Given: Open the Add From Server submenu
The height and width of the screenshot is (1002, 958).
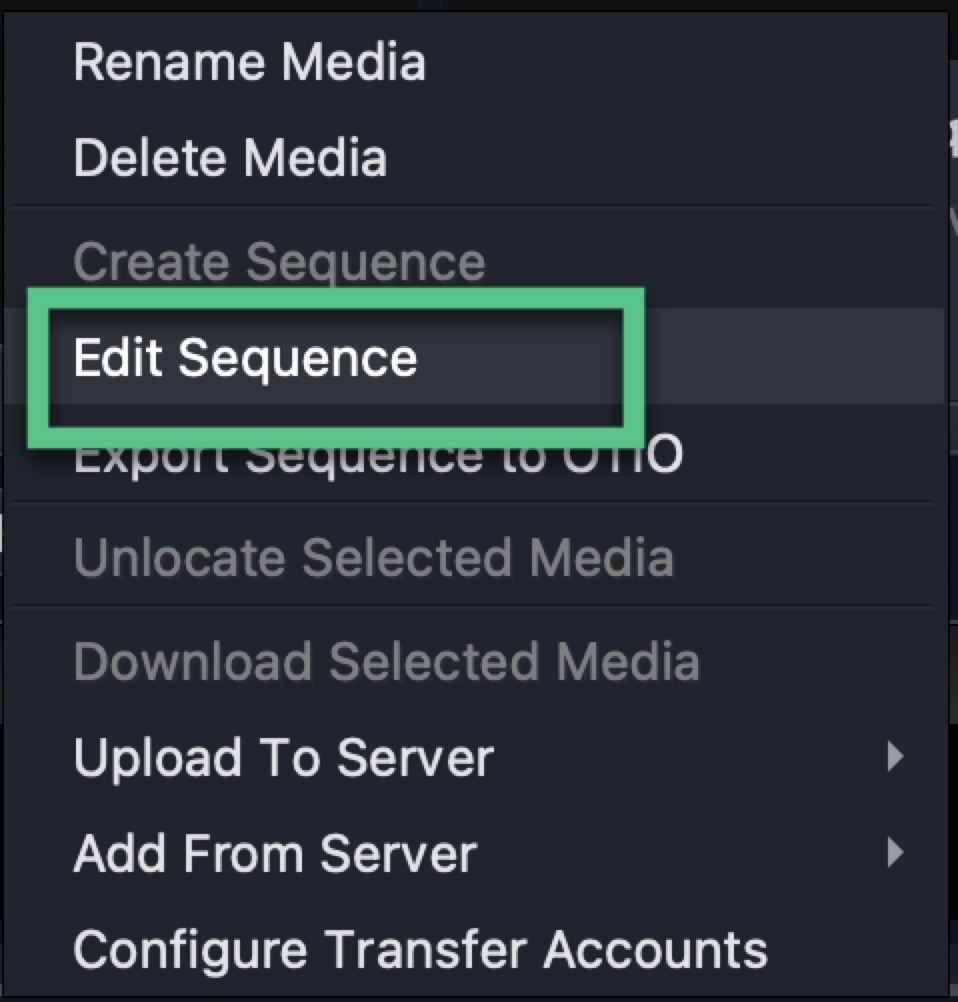Looking at the screenshot, I should (x=275, y=853).
